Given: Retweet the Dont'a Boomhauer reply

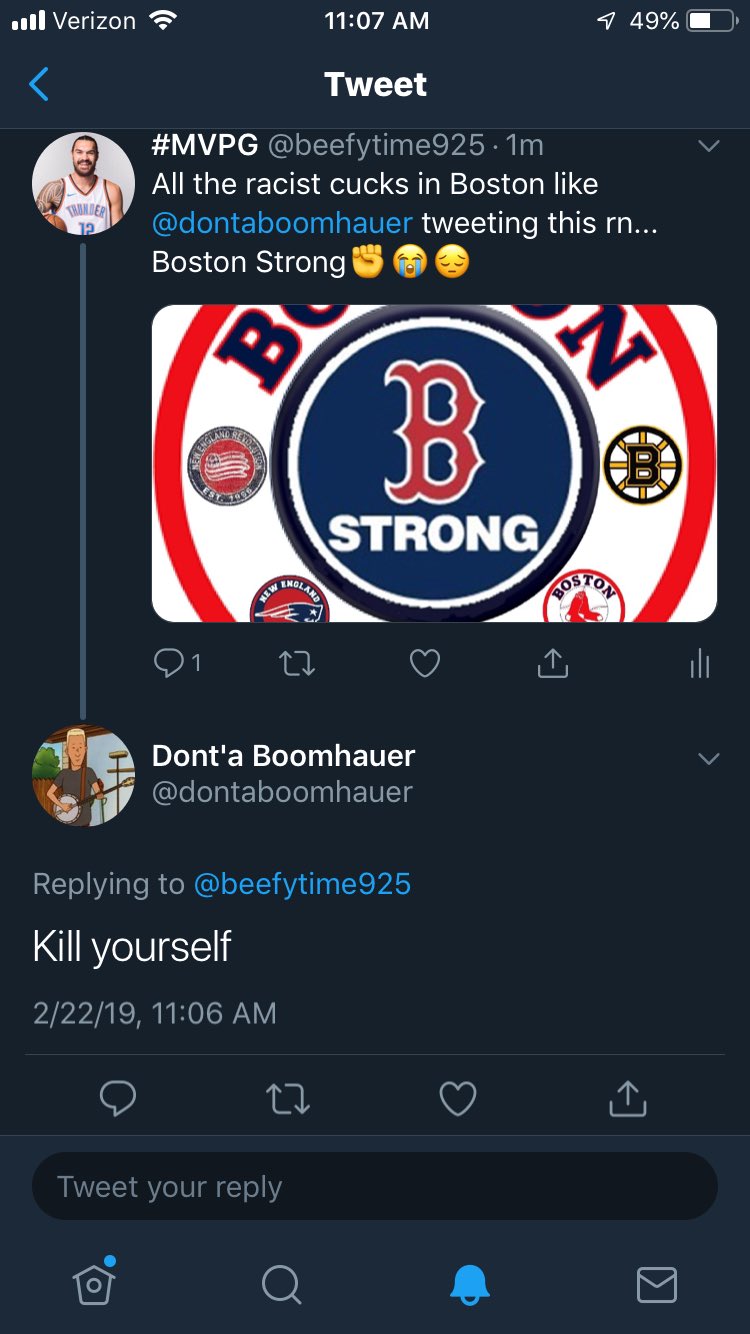Looking at the screenshot, I should pos(288,1099).
